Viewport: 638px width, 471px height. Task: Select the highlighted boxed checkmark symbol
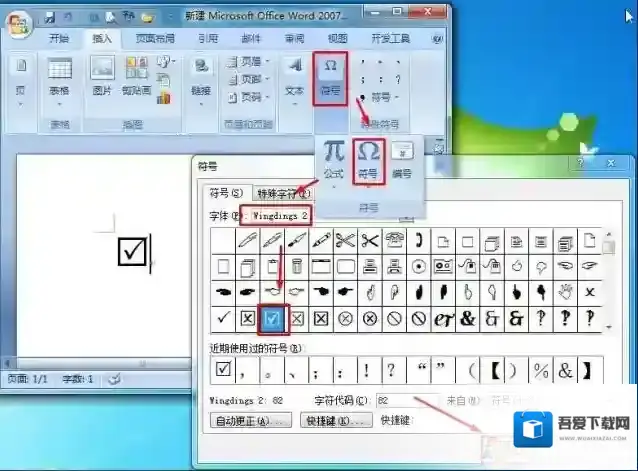pos(273,319)
